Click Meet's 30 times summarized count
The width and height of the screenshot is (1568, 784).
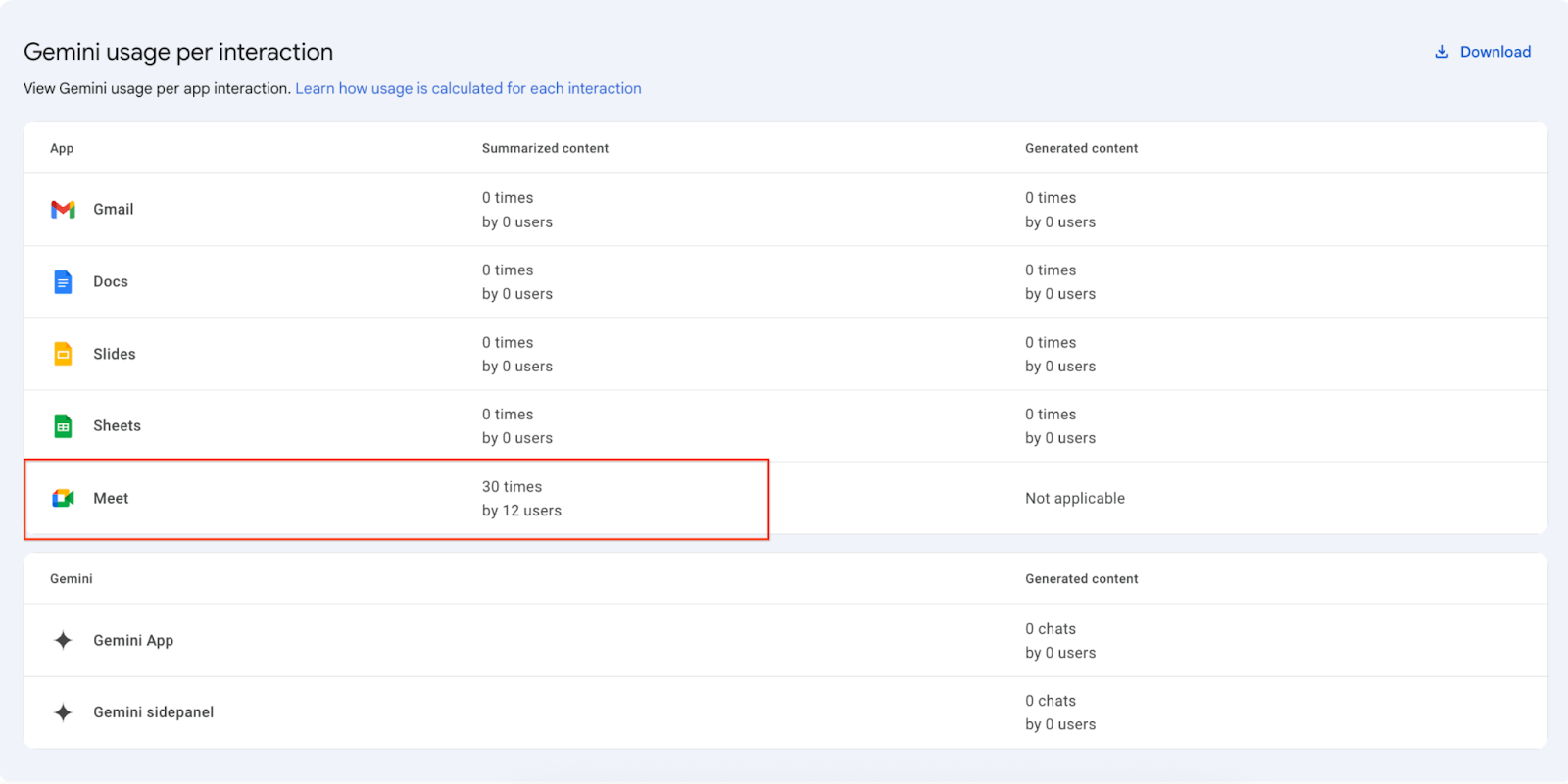(512, 487)
